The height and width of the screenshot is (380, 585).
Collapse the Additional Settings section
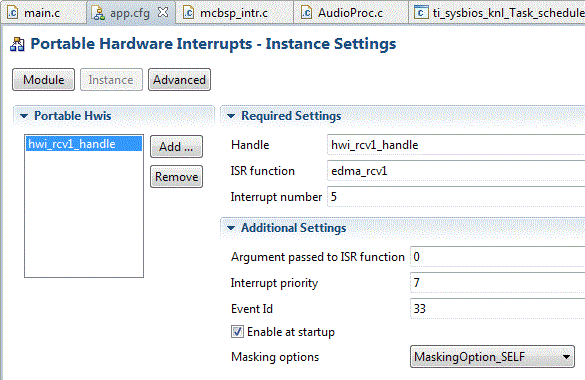[231, 228]
